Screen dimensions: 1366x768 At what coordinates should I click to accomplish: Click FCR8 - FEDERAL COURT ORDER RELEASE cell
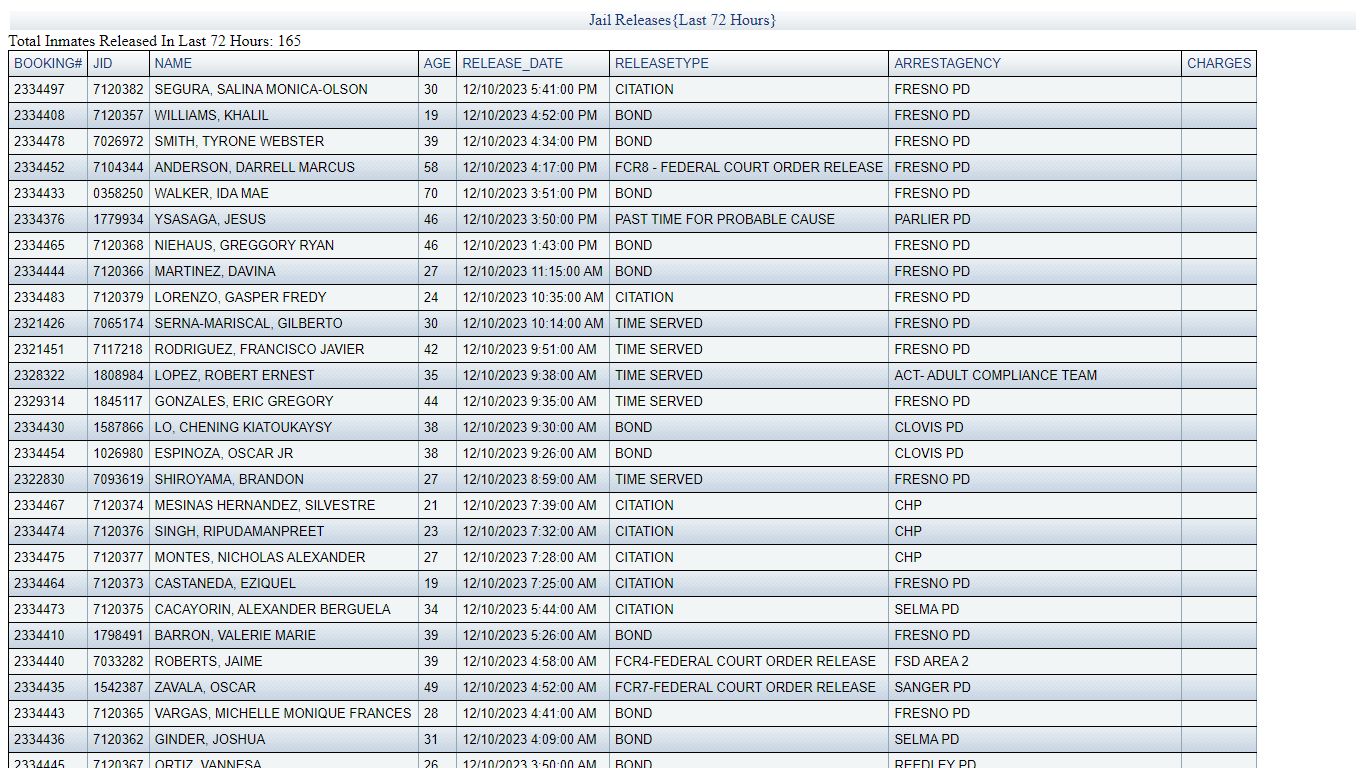[749, 167]
